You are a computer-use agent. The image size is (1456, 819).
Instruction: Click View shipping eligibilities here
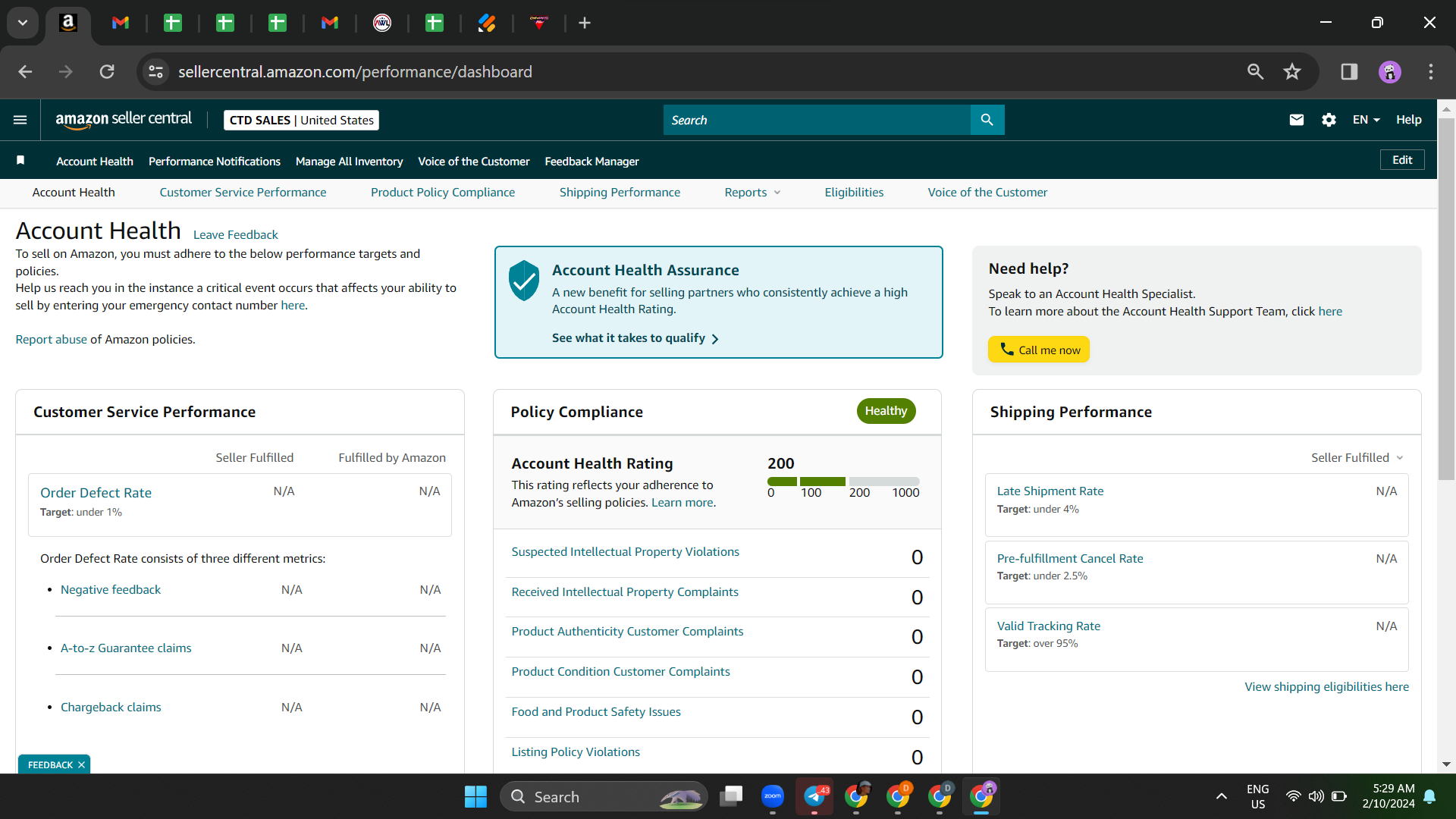[1326, 687]
